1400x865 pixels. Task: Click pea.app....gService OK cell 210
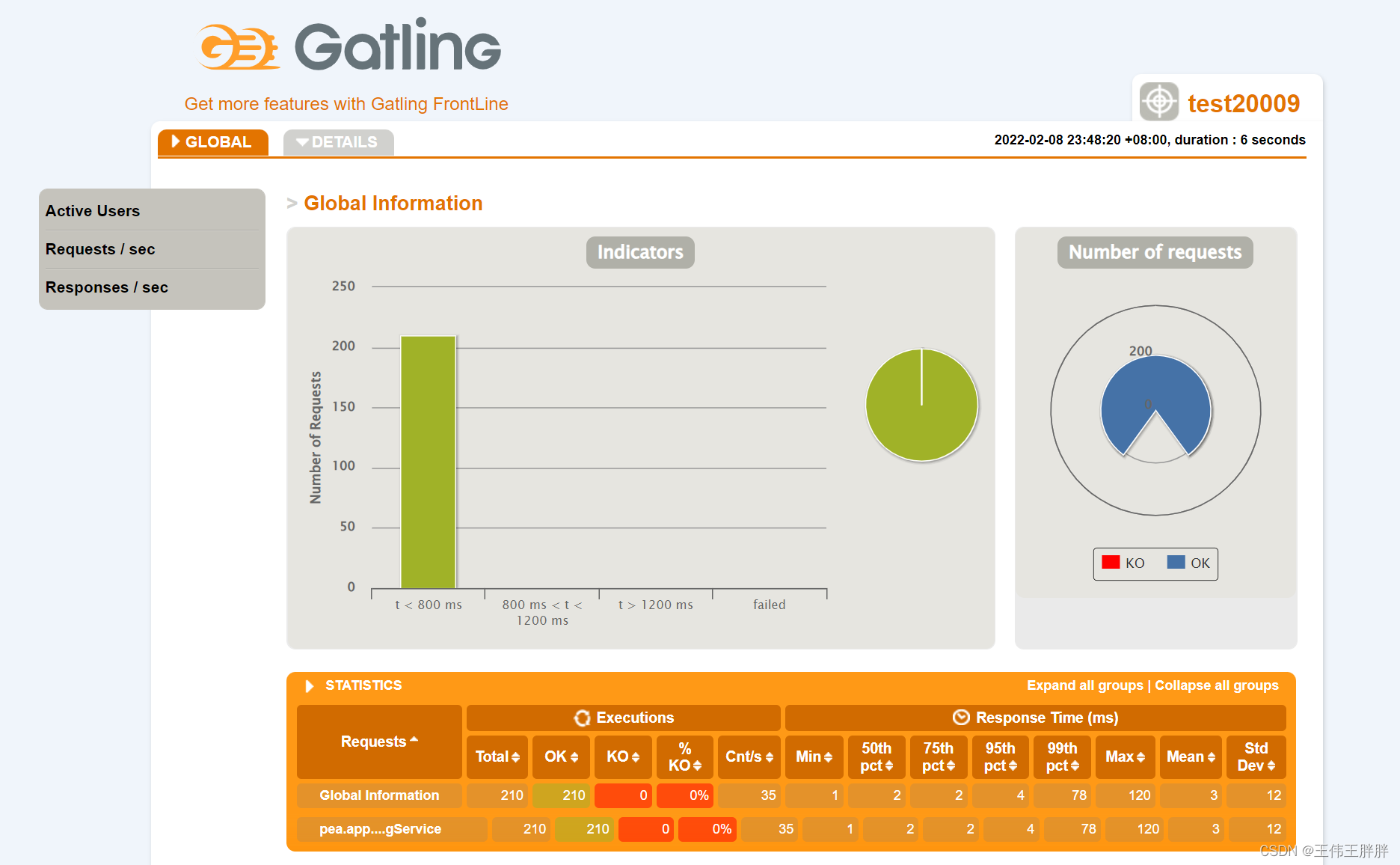584,829
